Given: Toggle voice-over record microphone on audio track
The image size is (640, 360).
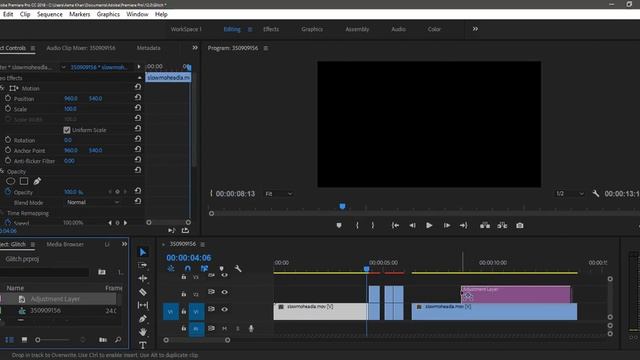Looking at the screenshot, I should point(251,328).
